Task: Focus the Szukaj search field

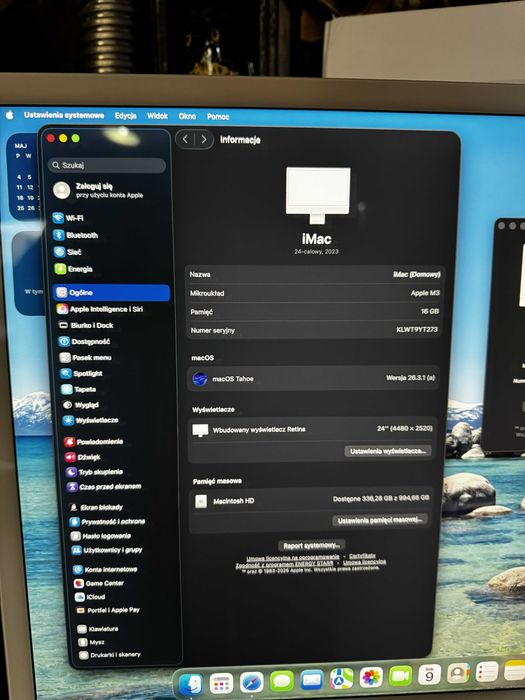Action: pyautogui.click(x=107, y=165)
